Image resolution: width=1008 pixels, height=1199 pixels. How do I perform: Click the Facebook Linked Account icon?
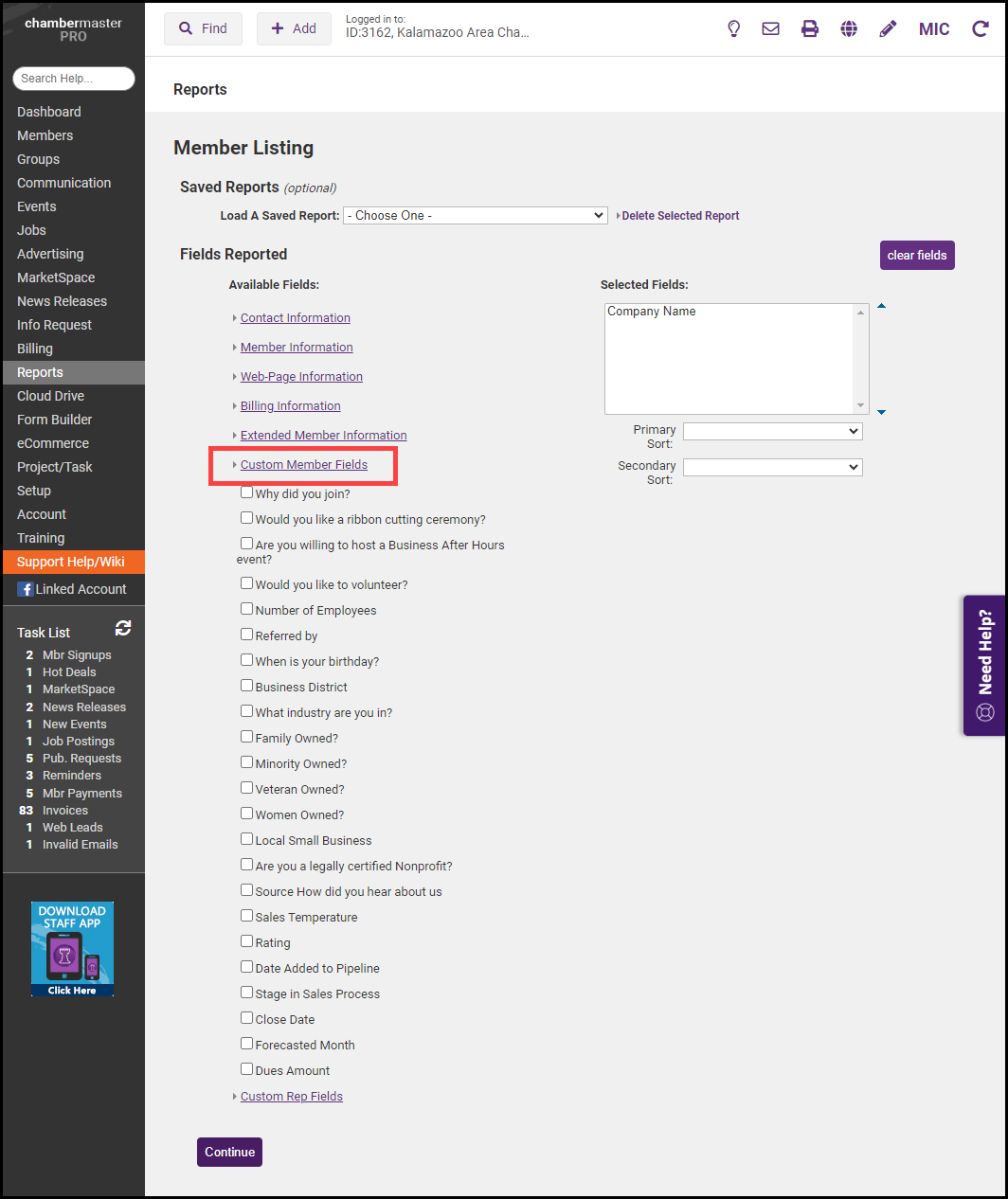[x=26, y=589]
